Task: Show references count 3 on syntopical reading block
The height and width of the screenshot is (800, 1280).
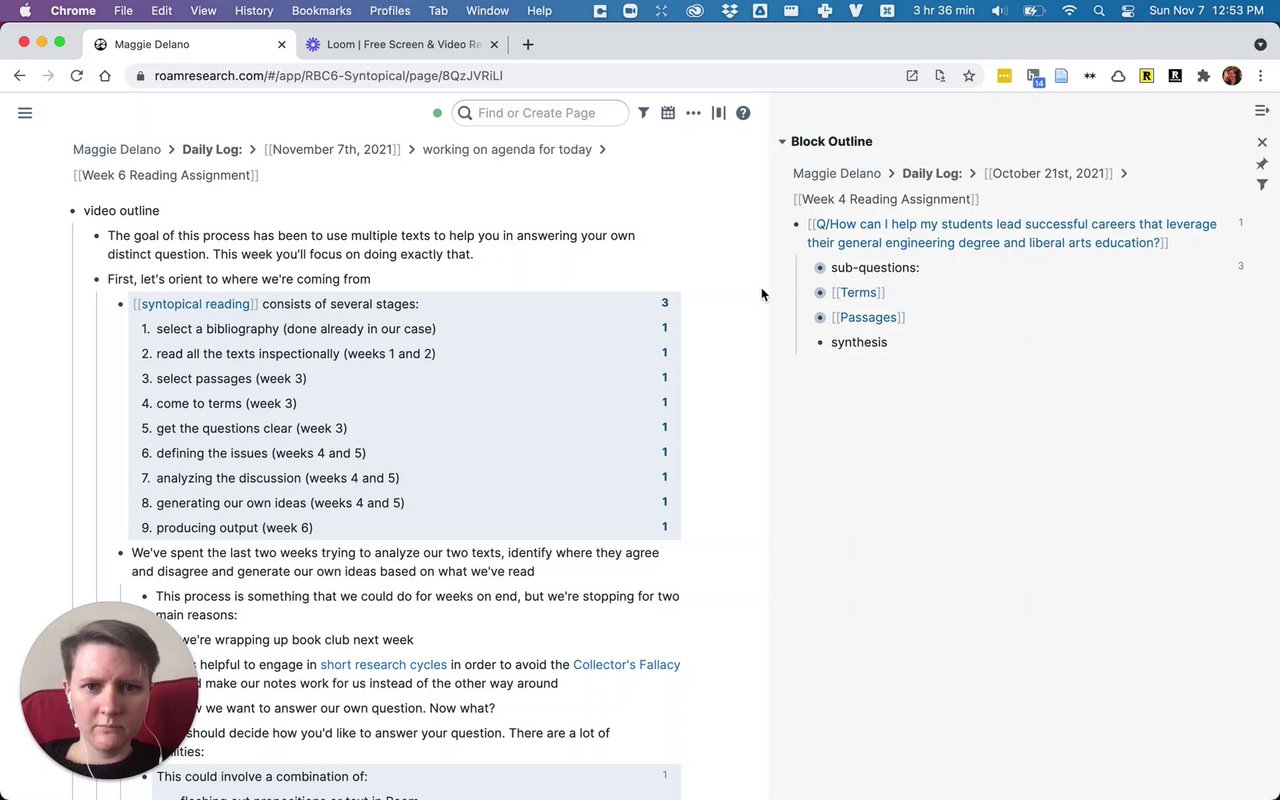Action: 664,303
